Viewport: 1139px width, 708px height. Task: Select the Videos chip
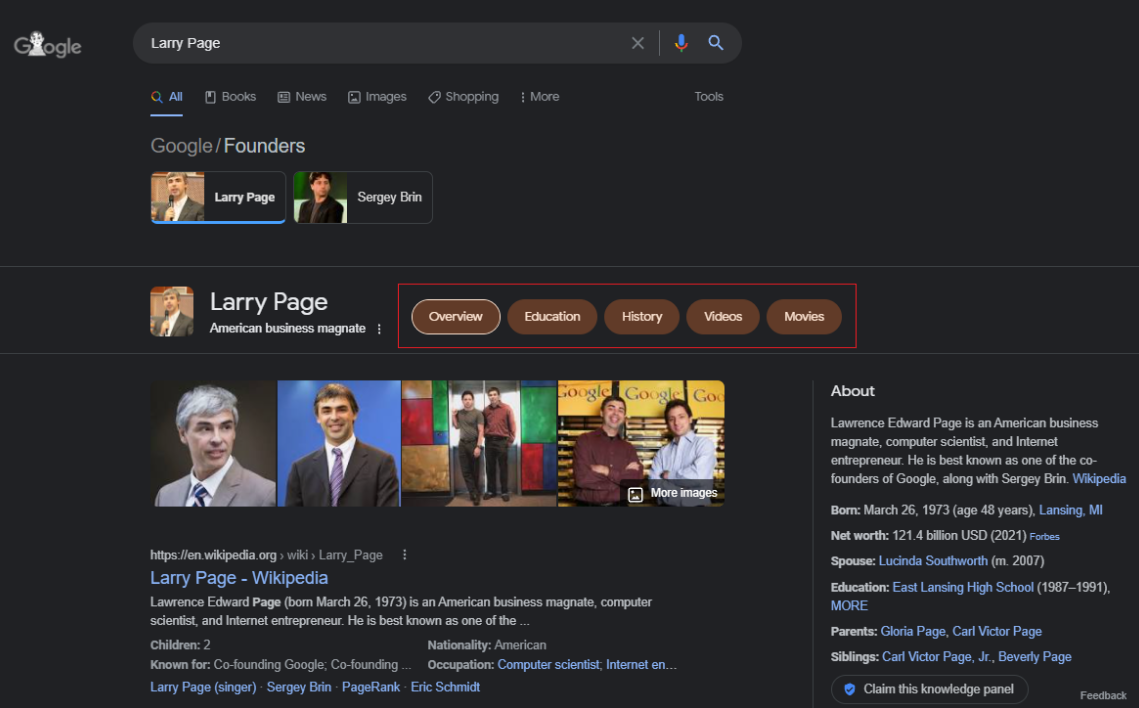pyautogui.click(x=723, y=317)
